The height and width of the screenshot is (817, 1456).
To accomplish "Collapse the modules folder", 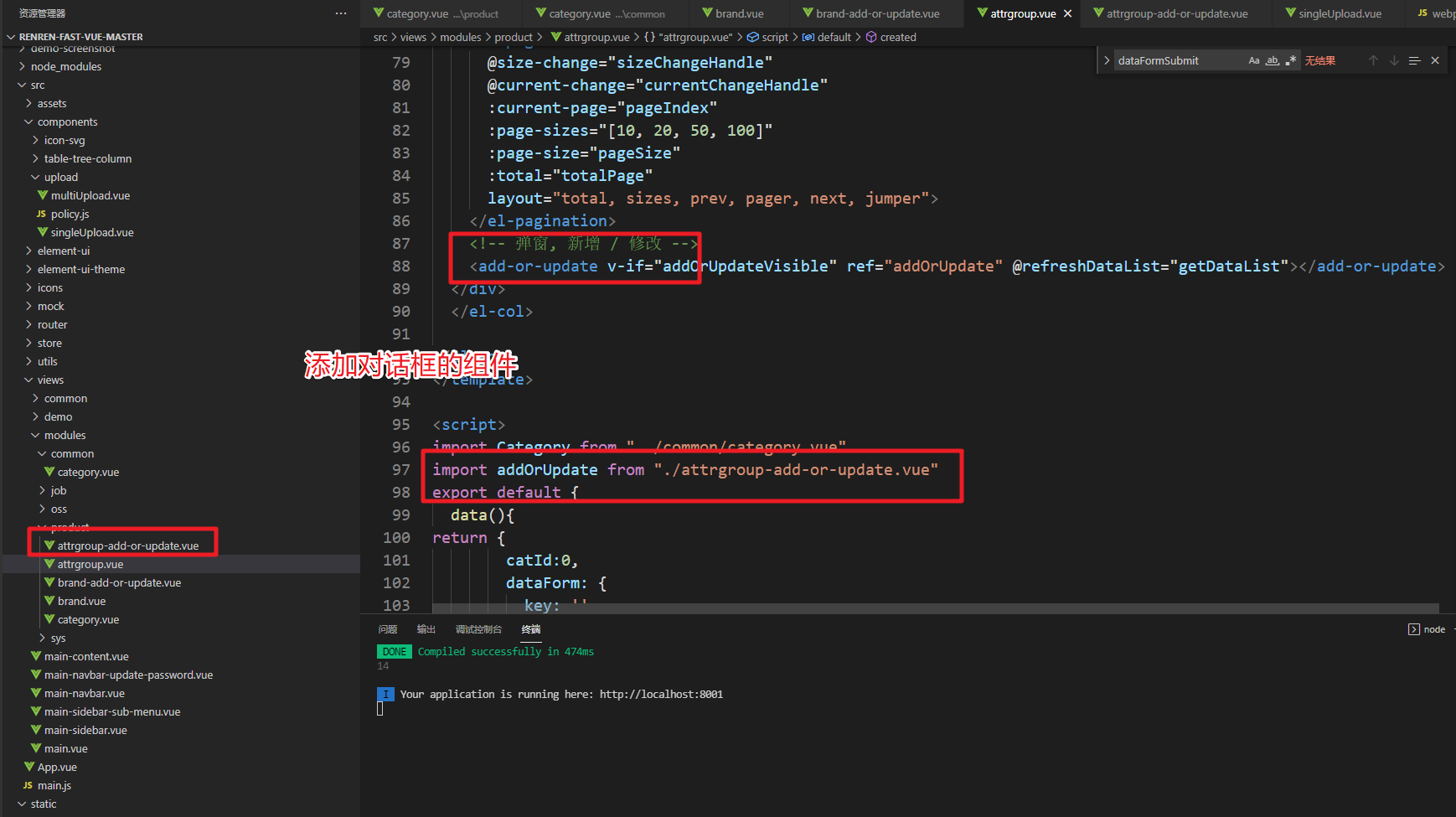I will pos(65,436).
